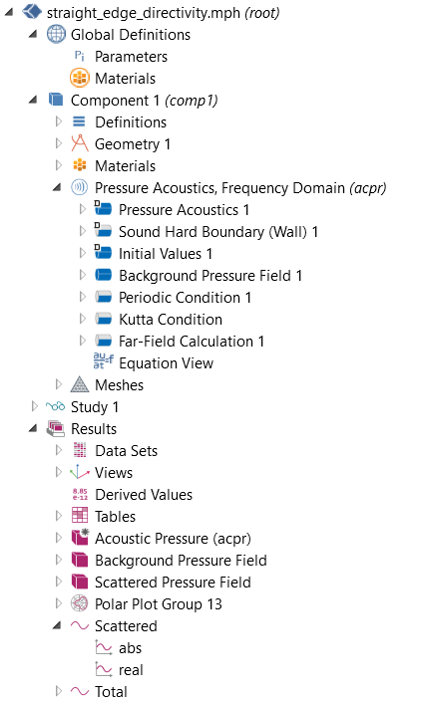
Task: Select the Equation View icon
Action: (103, 361)
